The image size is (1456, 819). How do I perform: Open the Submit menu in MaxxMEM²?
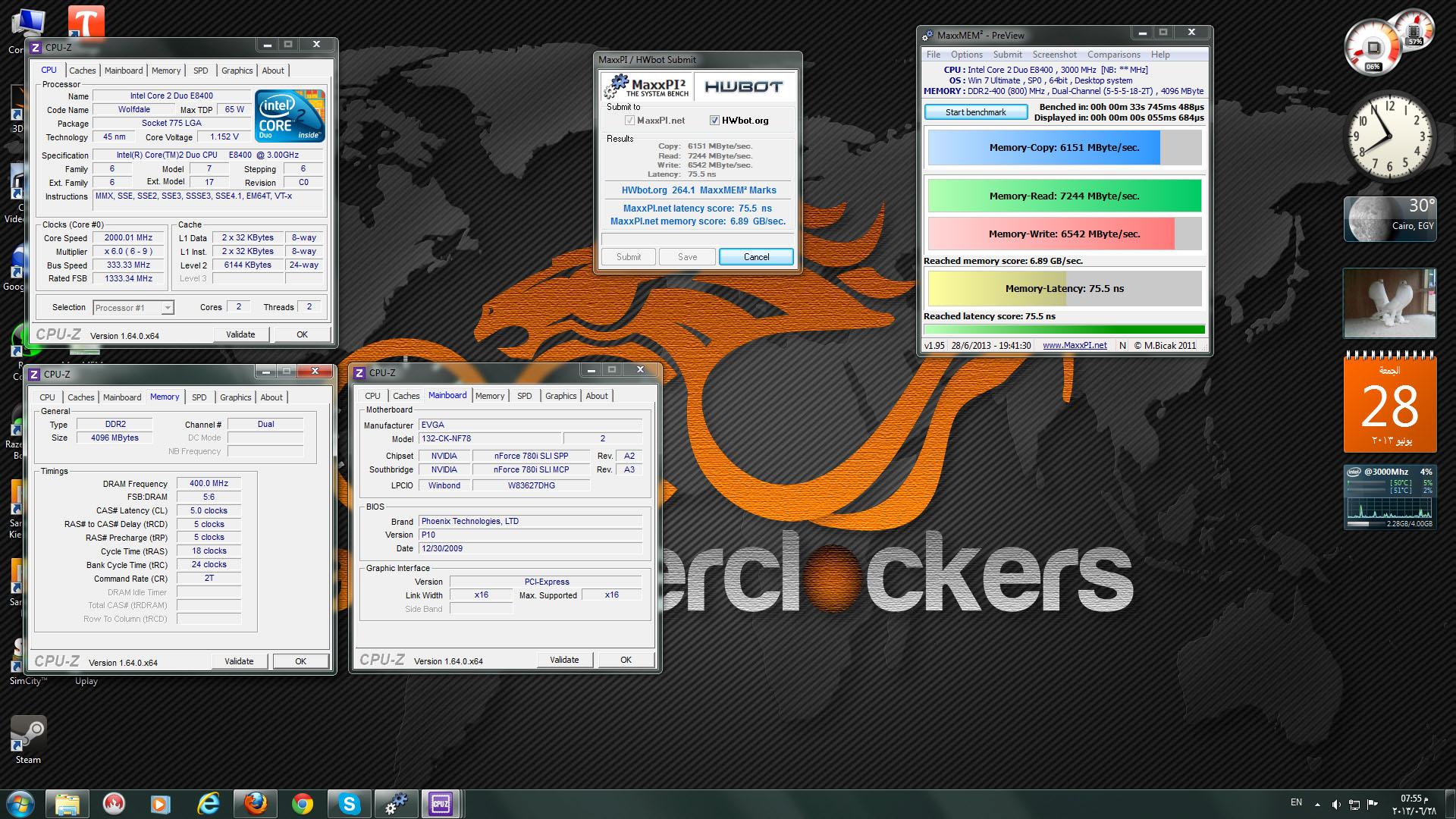(x=1008, y=55)
